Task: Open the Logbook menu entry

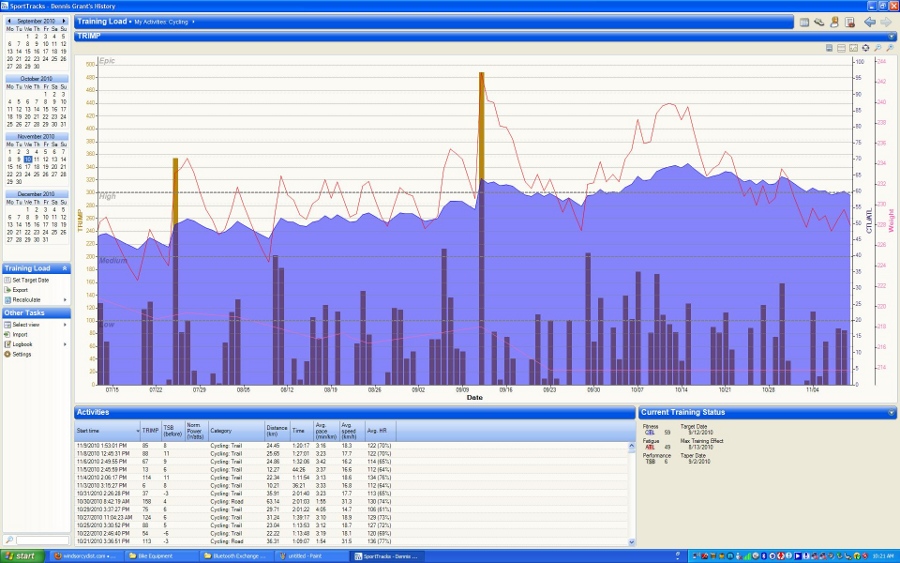Action: pos(22,344)
